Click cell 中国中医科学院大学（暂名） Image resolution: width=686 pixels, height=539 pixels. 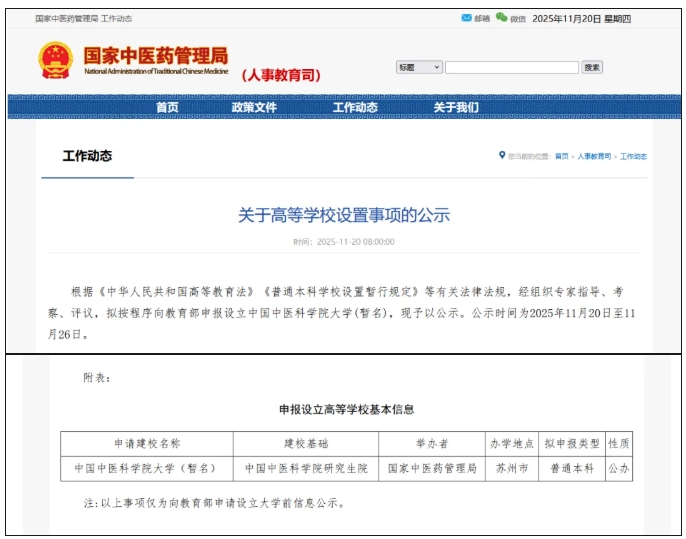[x=147, y=469]
